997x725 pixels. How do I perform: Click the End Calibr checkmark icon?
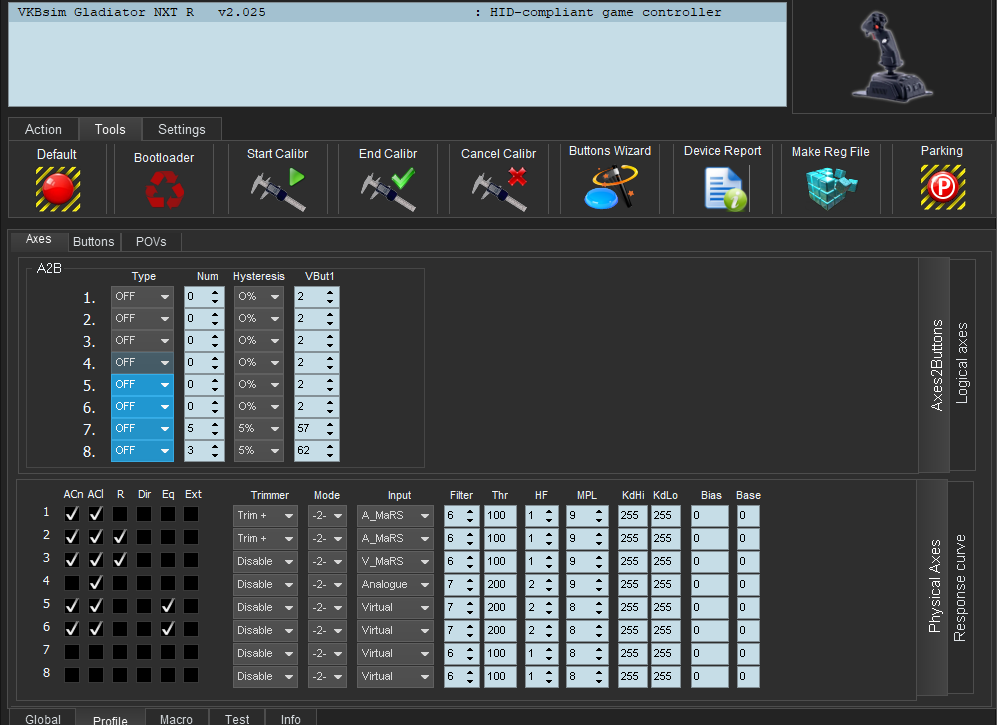tap(387, 189)
